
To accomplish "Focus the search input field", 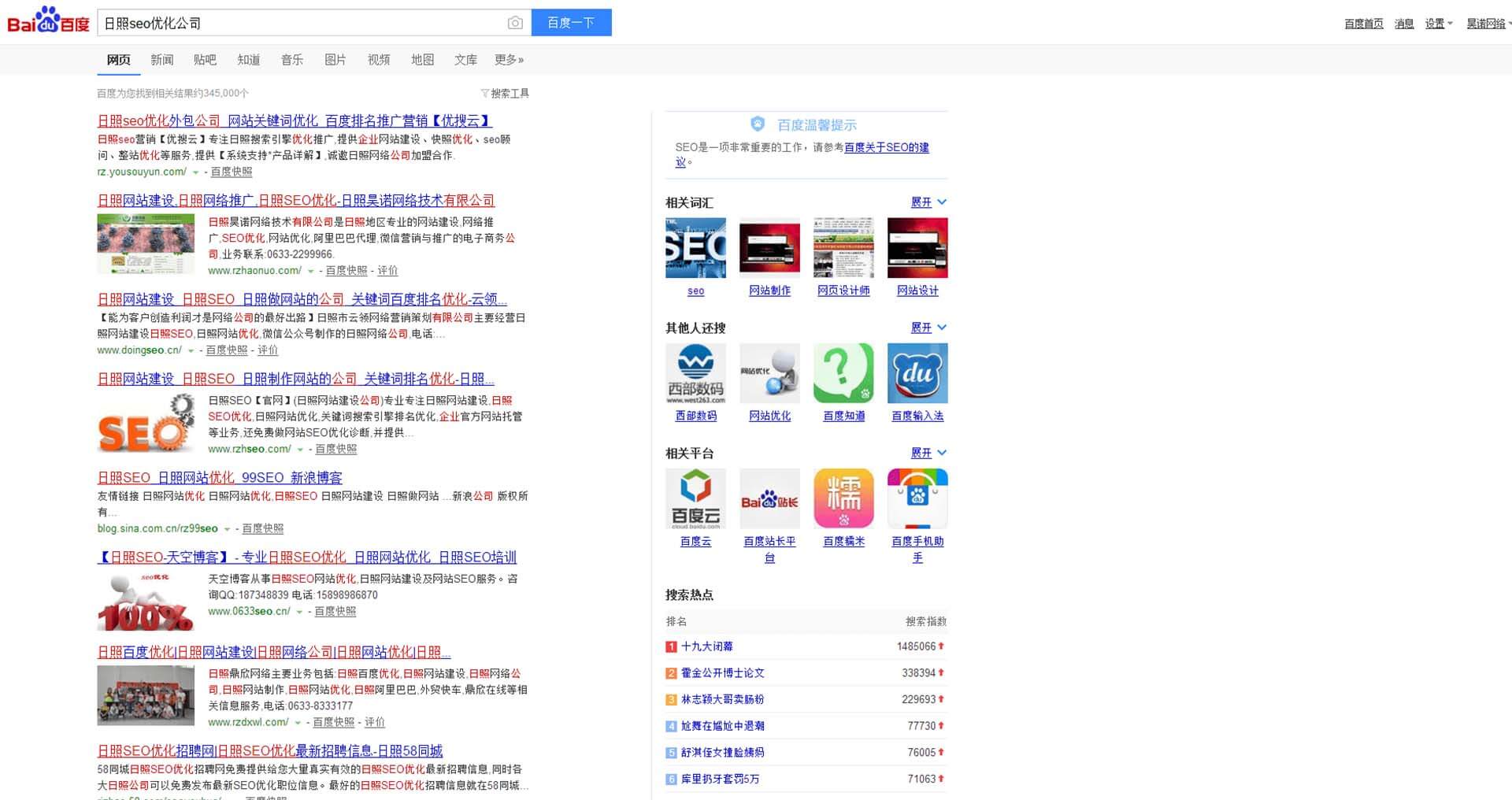I will click(303, 23).
